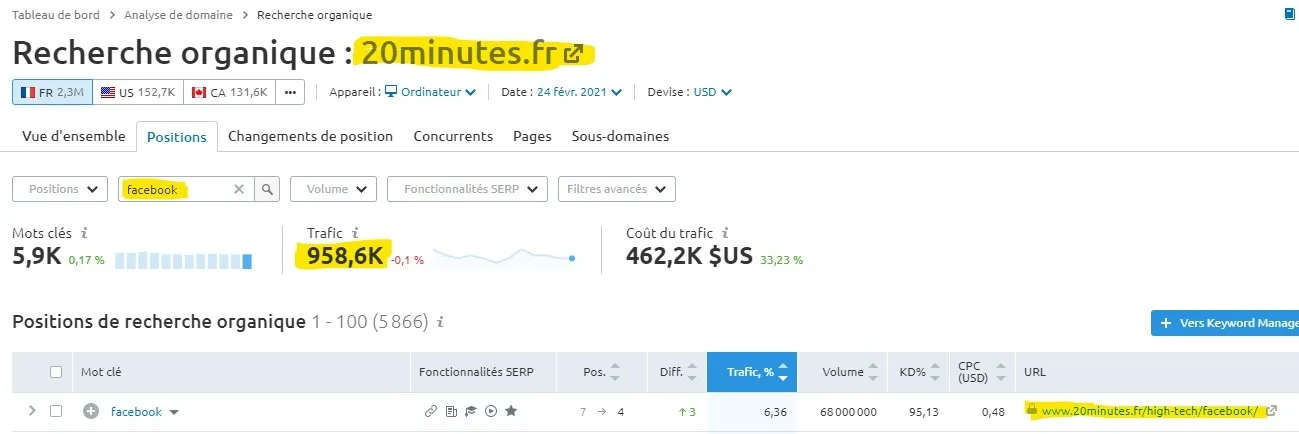Expand the facebook keyword row chevron
Screen dimensions: 1299x434
point(31,411)
